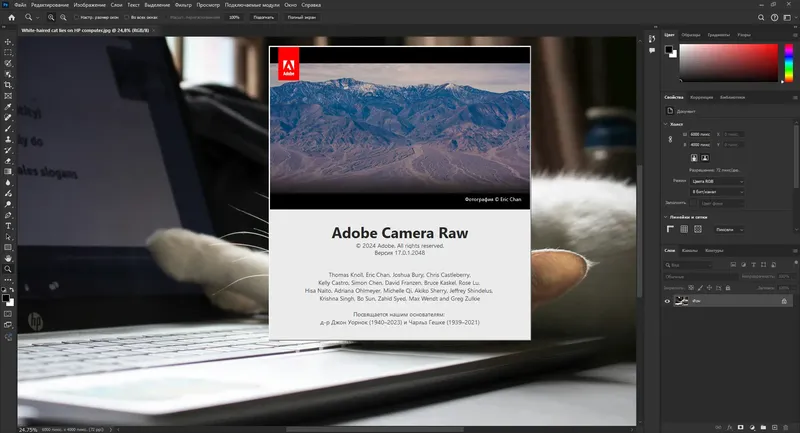Image resolution: width=800 pixels, height=433 pixels.
Task: Select the Eraser tool
Action: [x=8, y=161]
